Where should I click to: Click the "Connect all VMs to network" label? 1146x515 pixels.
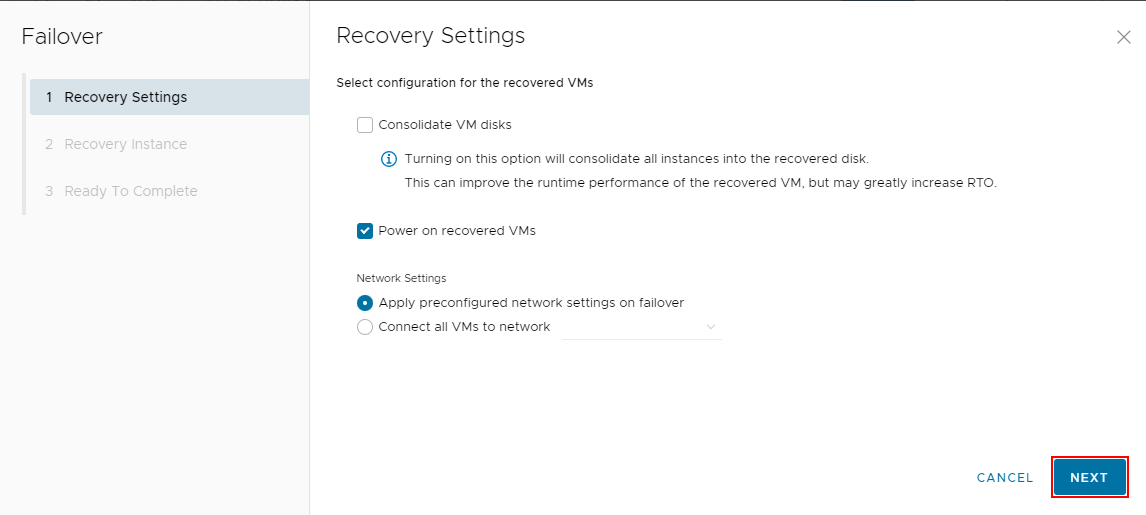pyautogui.click(x=464, y=327)
